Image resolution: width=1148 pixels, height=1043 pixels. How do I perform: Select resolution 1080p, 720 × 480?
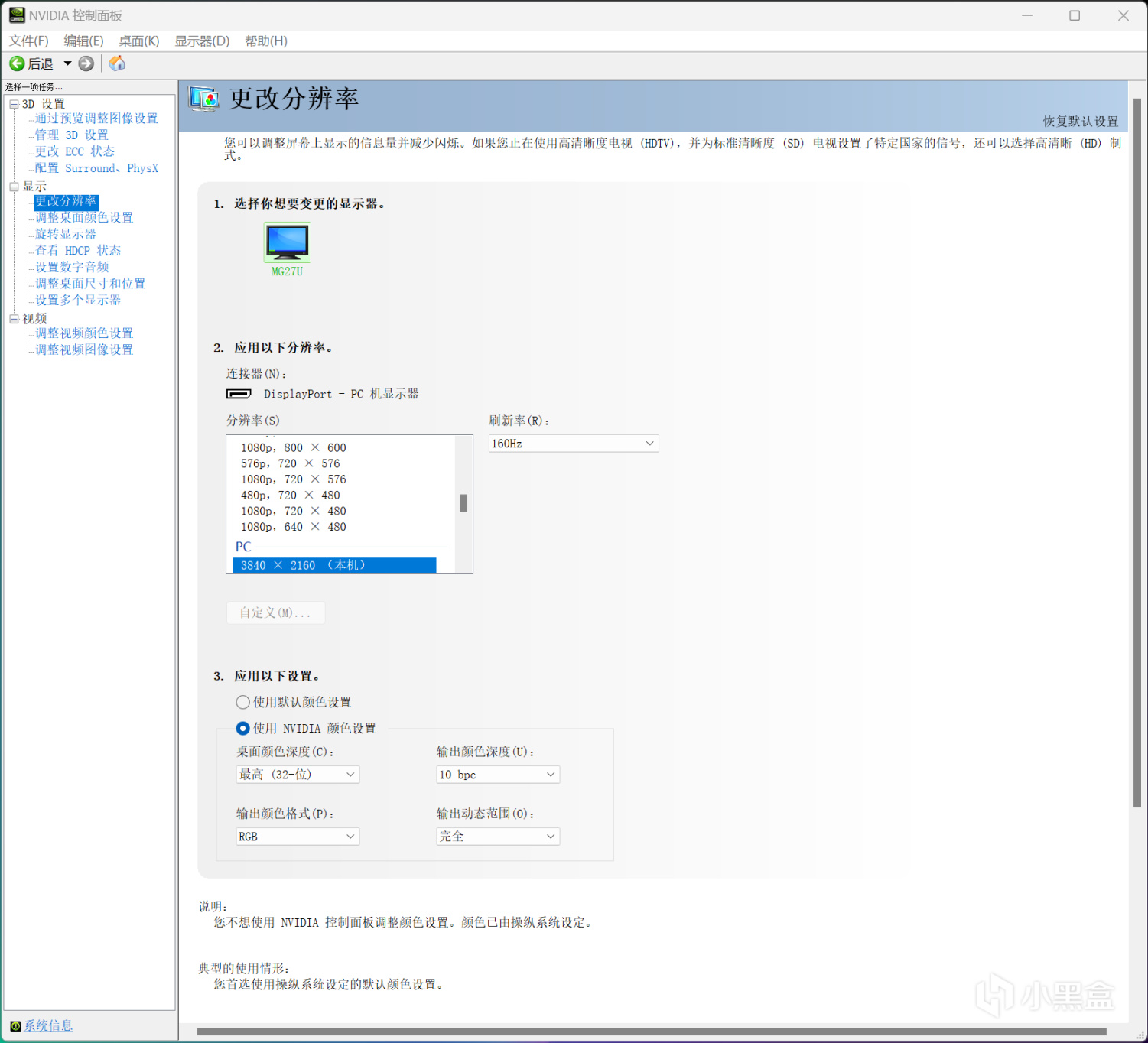click(x=294, y=512)
